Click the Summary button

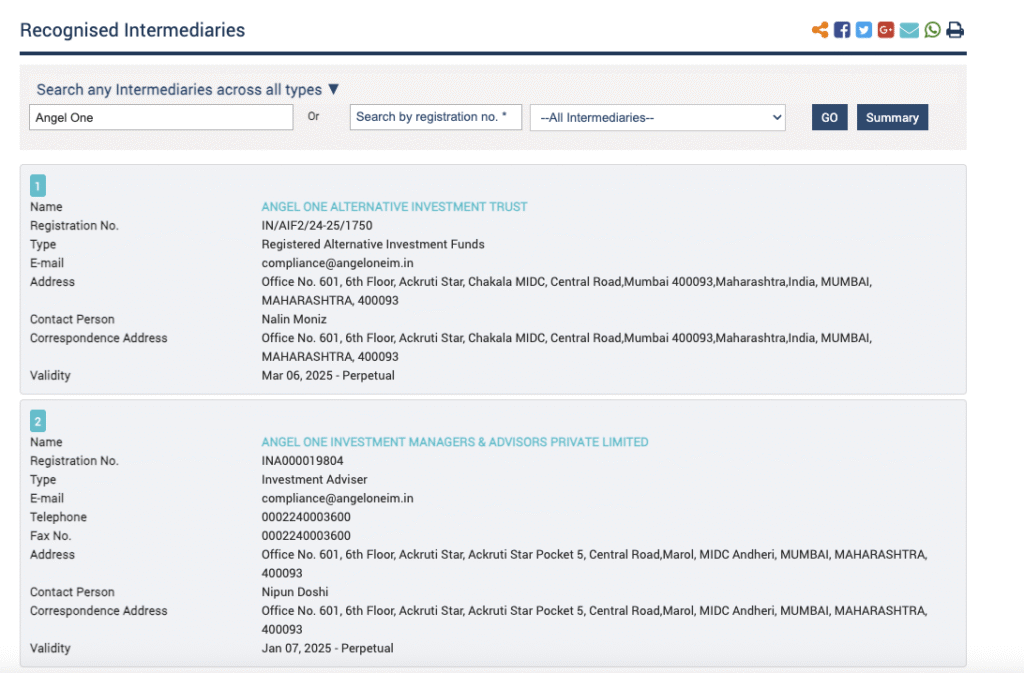(892, 117)
